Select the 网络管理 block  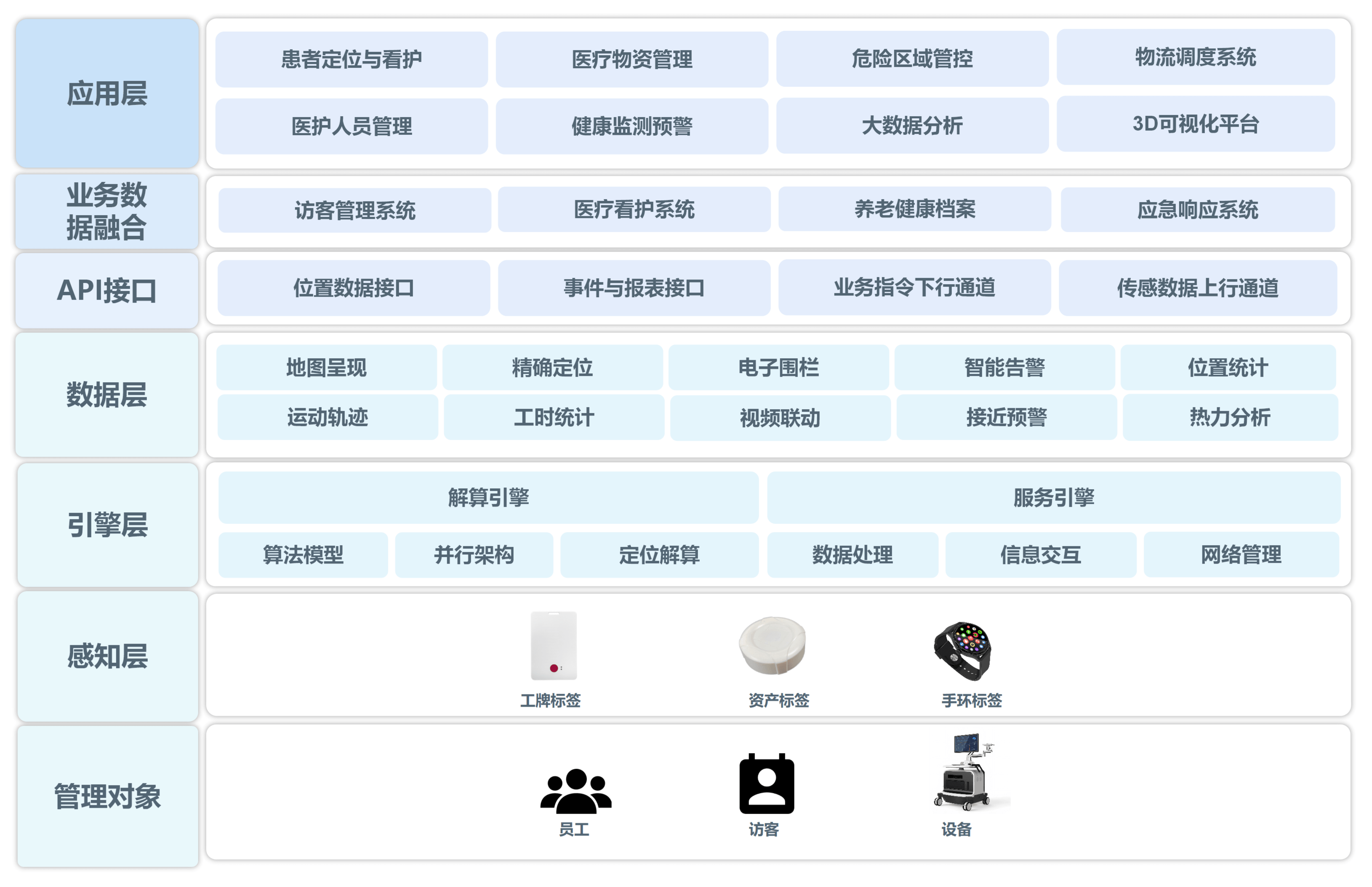click(1241, 555)
